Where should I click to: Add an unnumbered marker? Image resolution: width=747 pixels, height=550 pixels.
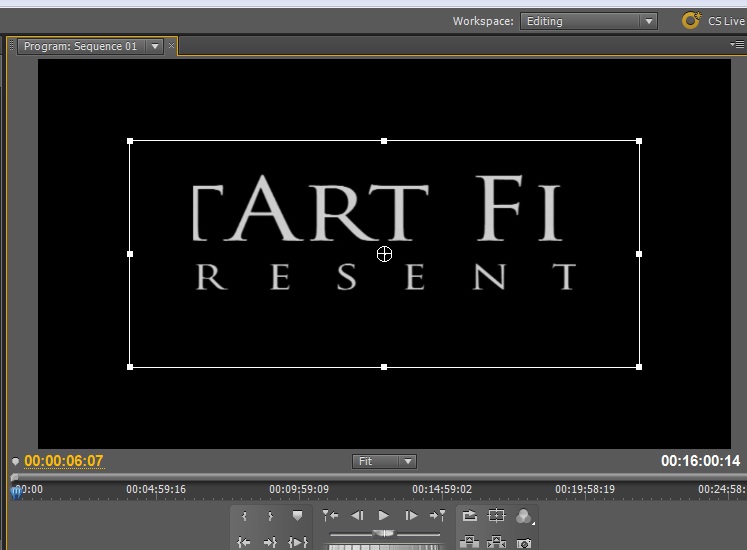297,516
